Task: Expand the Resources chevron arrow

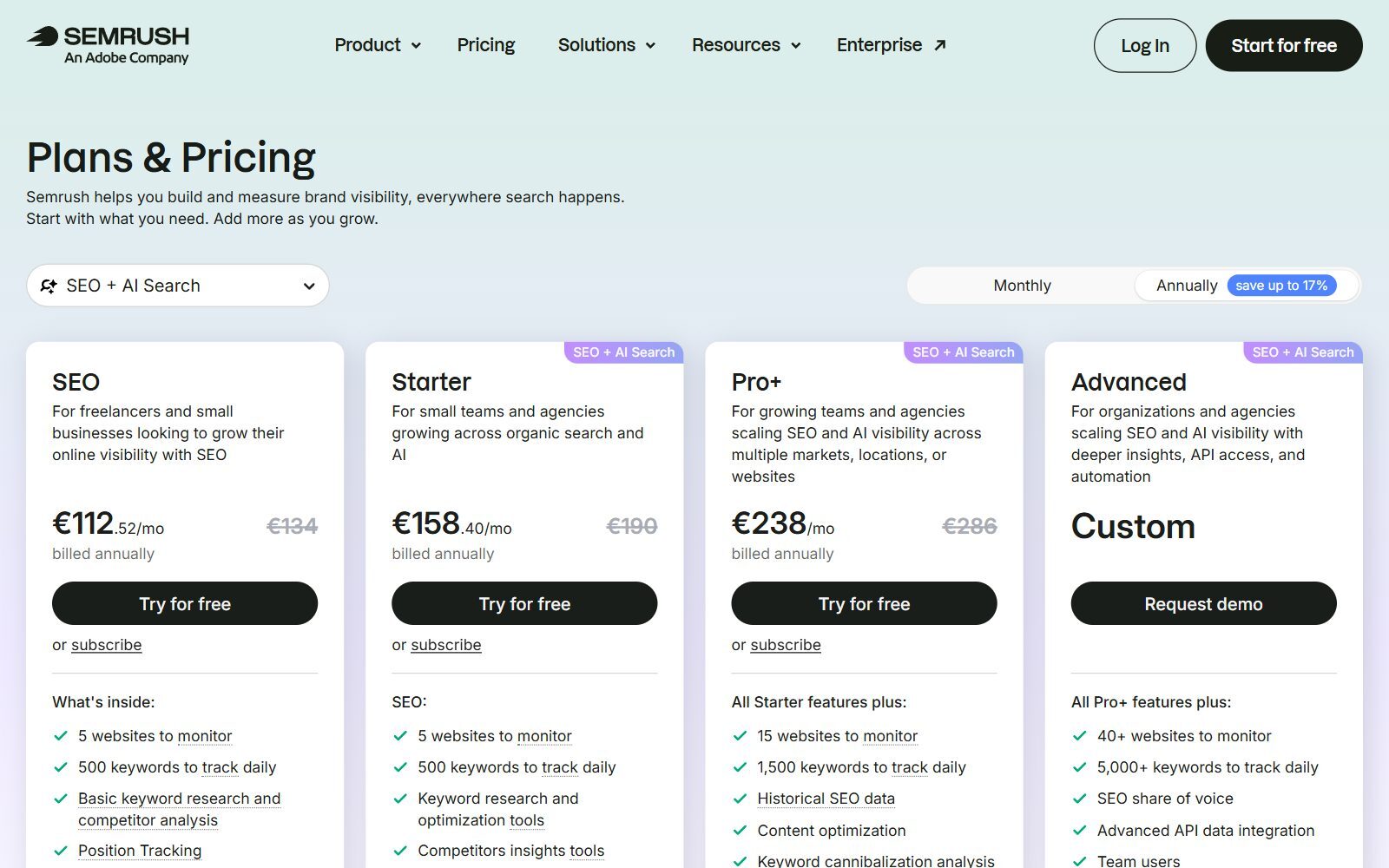Action: pos(795,46)
